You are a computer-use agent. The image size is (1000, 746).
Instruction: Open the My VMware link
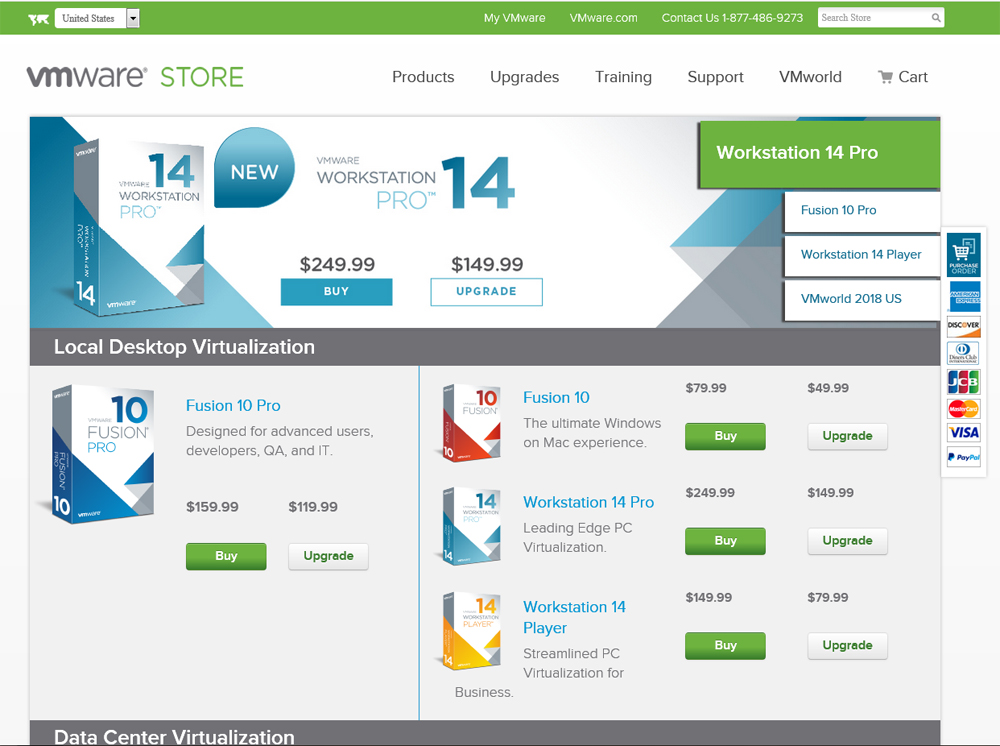[x=515, y=18]
